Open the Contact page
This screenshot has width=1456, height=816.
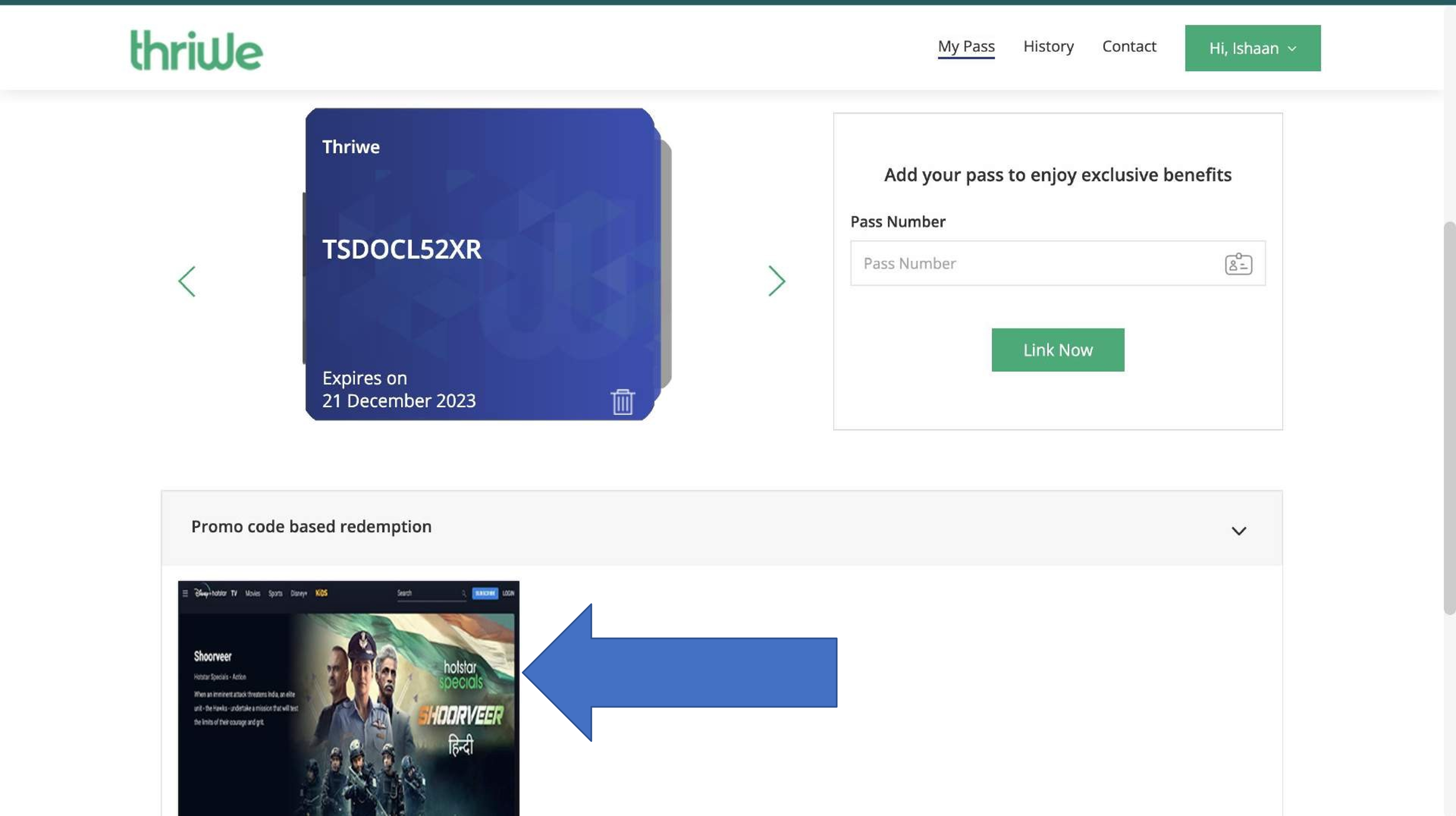(1129, 46)
